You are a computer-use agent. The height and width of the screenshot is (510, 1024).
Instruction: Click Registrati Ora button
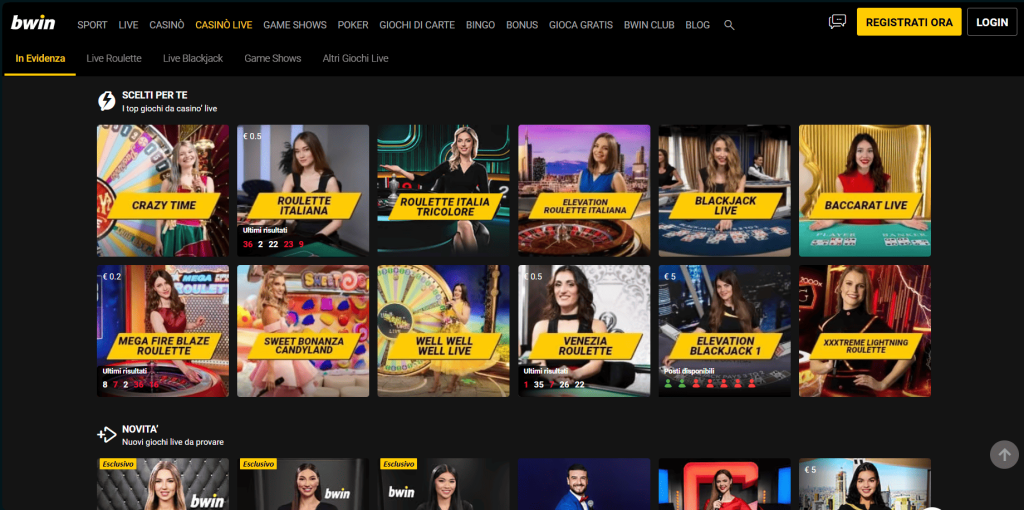[x=908, y=22]
